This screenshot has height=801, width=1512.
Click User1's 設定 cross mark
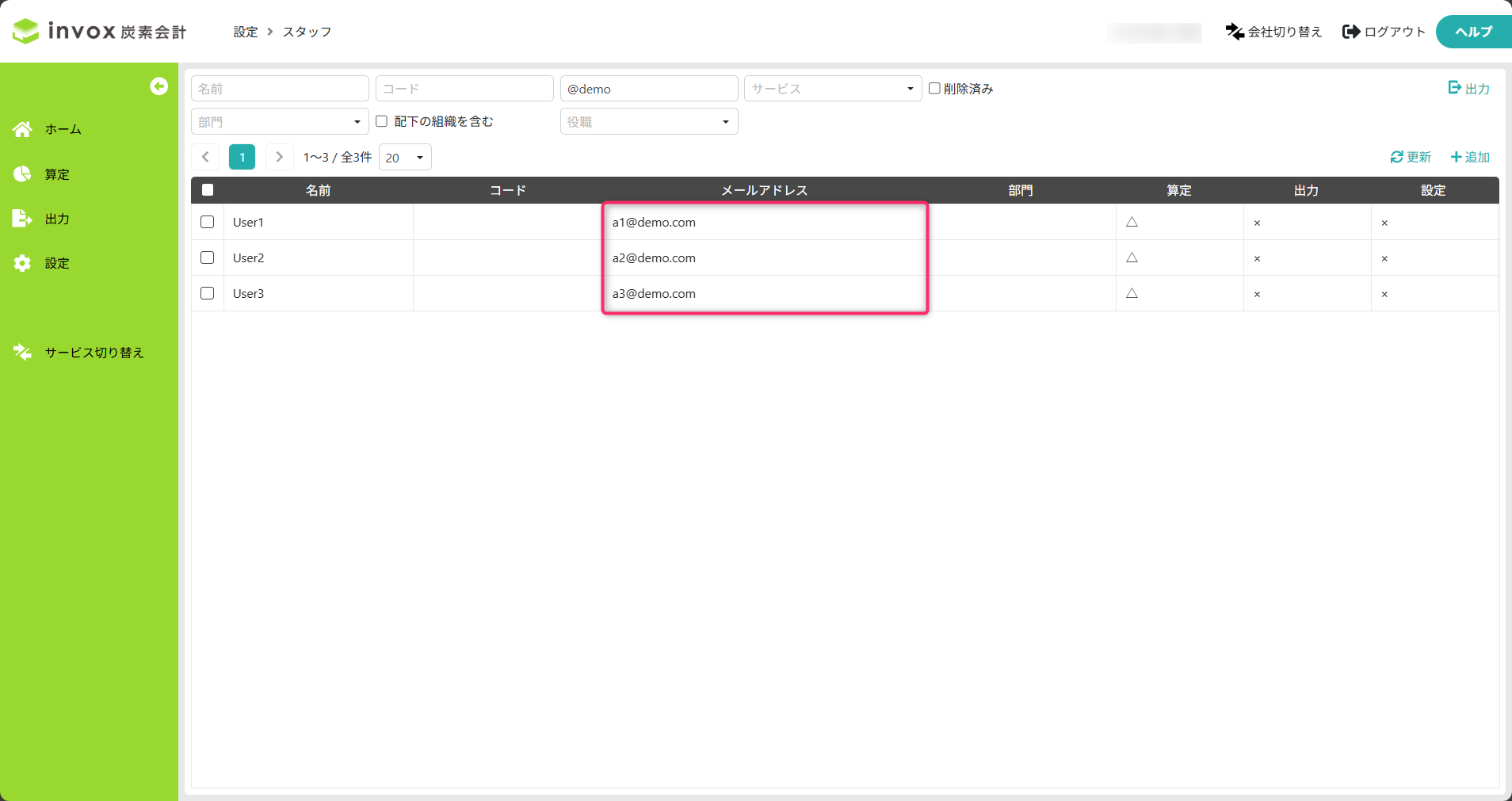[1384, 223]
